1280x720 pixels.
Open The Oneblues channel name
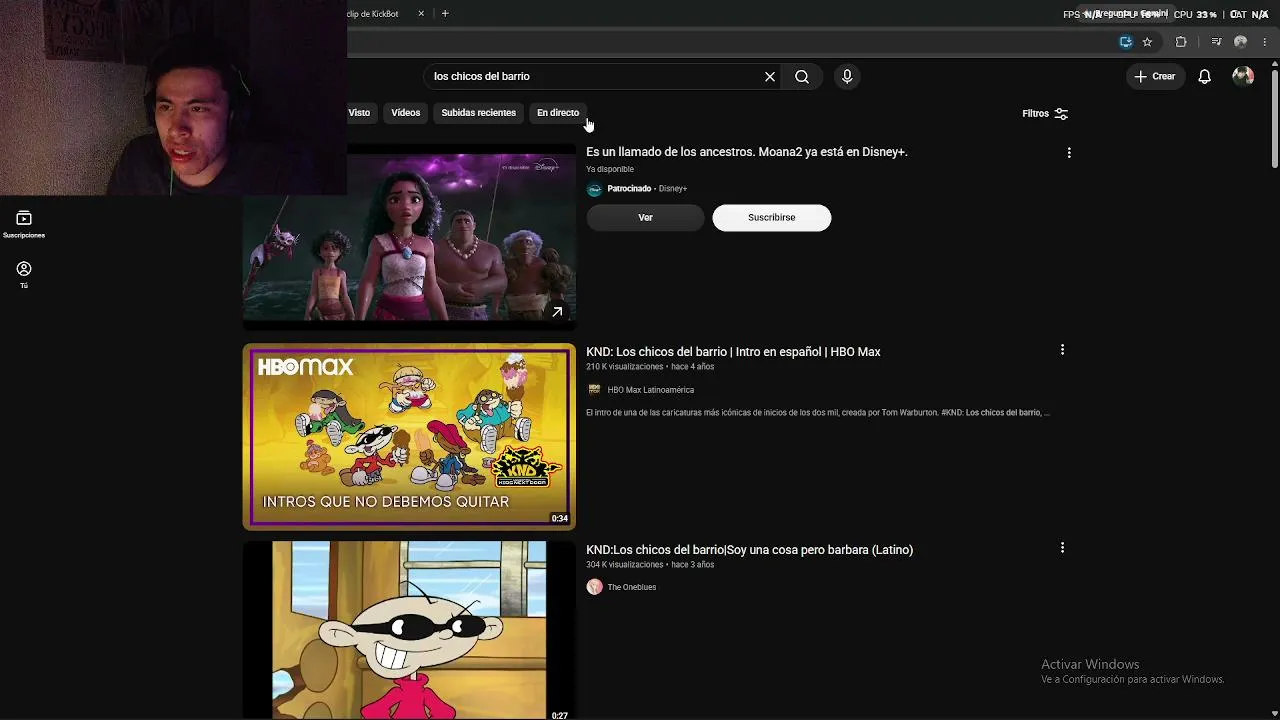click(x=632, y=588)
